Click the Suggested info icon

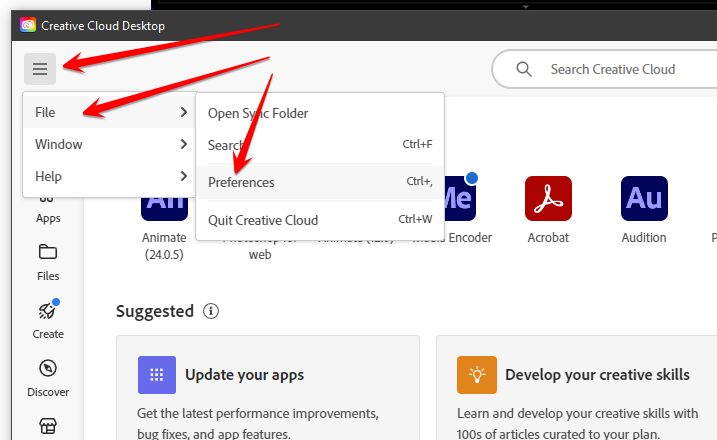click(x=211, y=311)
